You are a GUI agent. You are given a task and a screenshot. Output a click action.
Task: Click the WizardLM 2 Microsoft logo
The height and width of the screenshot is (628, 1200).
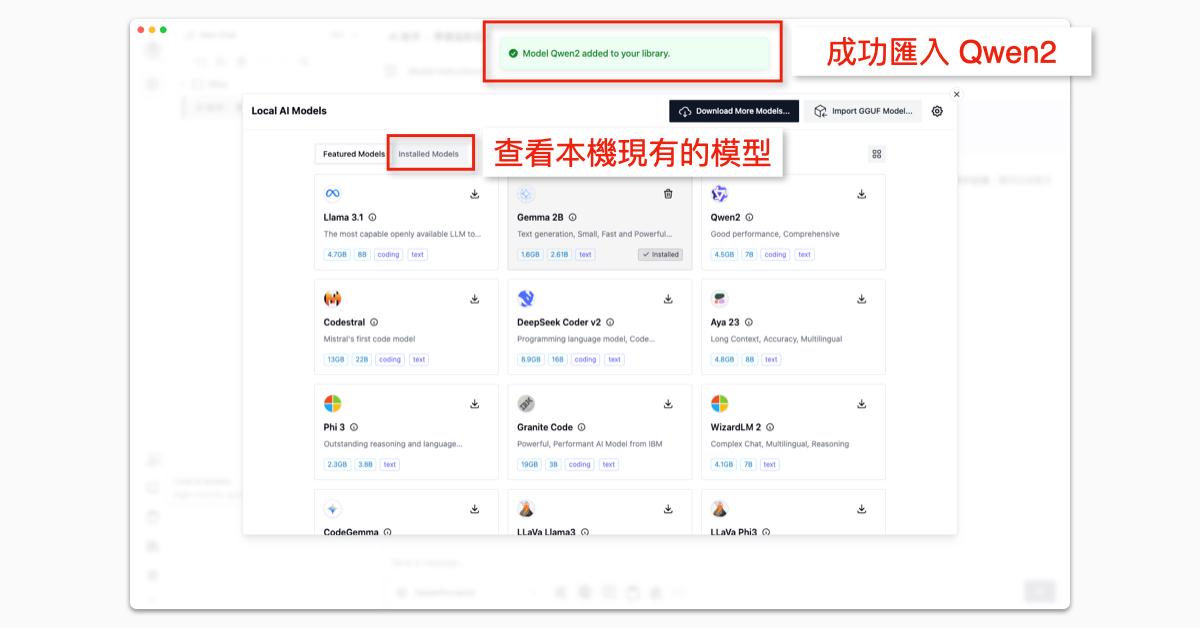click(x=720, y=404)
